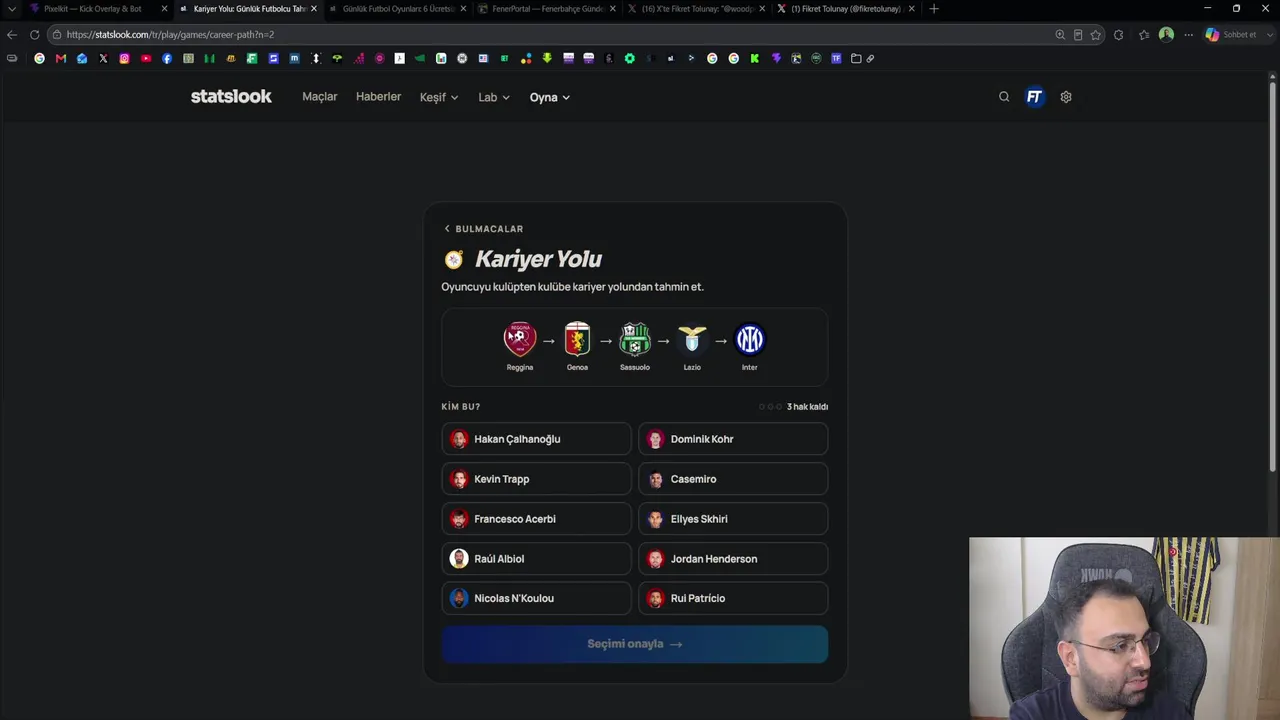Switch to the X'te Fikret Tolunay tab
The height and width of the screenshot is (720, 1280).
[x=697, y=9]
